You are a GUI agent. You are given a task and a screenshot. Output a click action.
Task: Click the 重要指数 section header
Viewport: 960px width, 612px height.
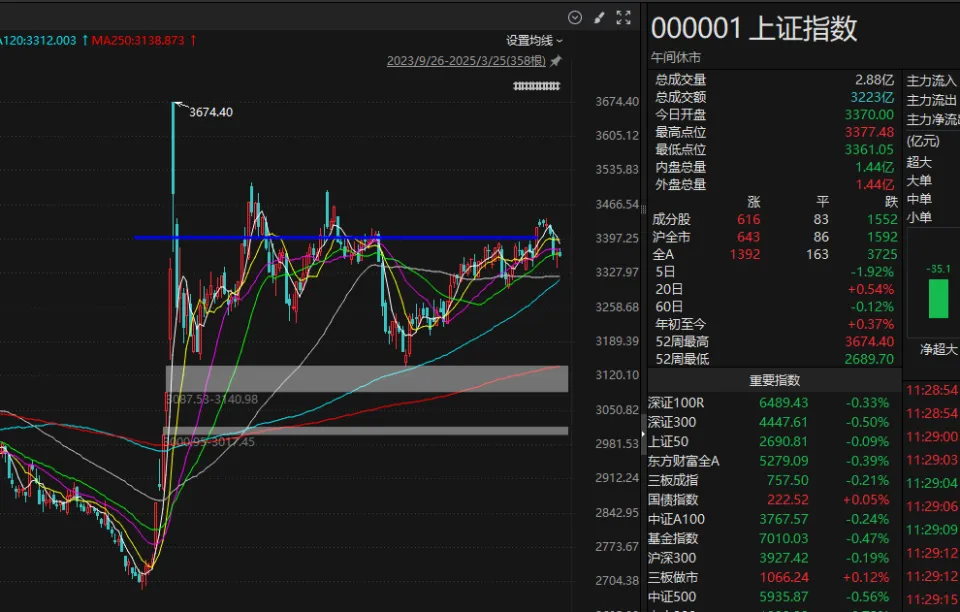[774, 381]
